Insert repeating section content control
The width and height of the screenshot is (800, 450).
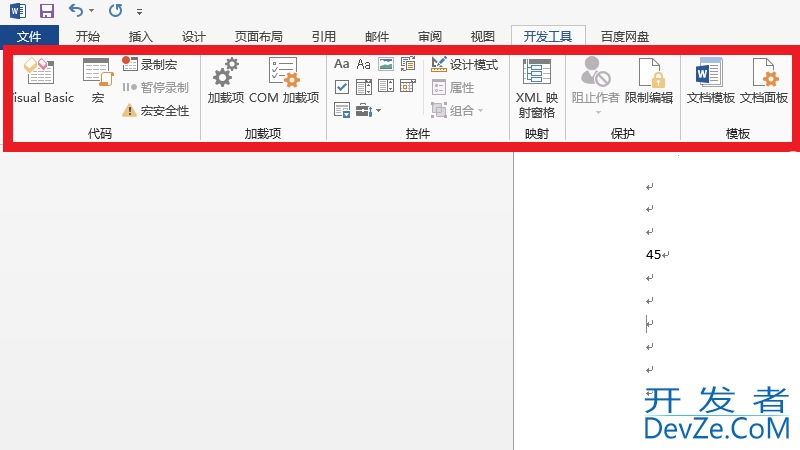coord(341,110)
